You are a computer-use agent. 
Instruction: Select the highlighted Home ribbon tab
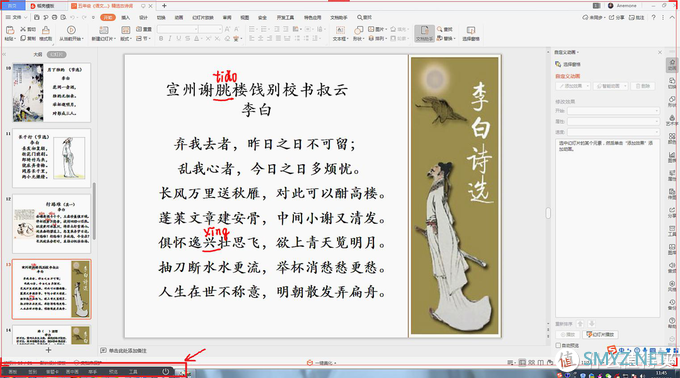108,17
